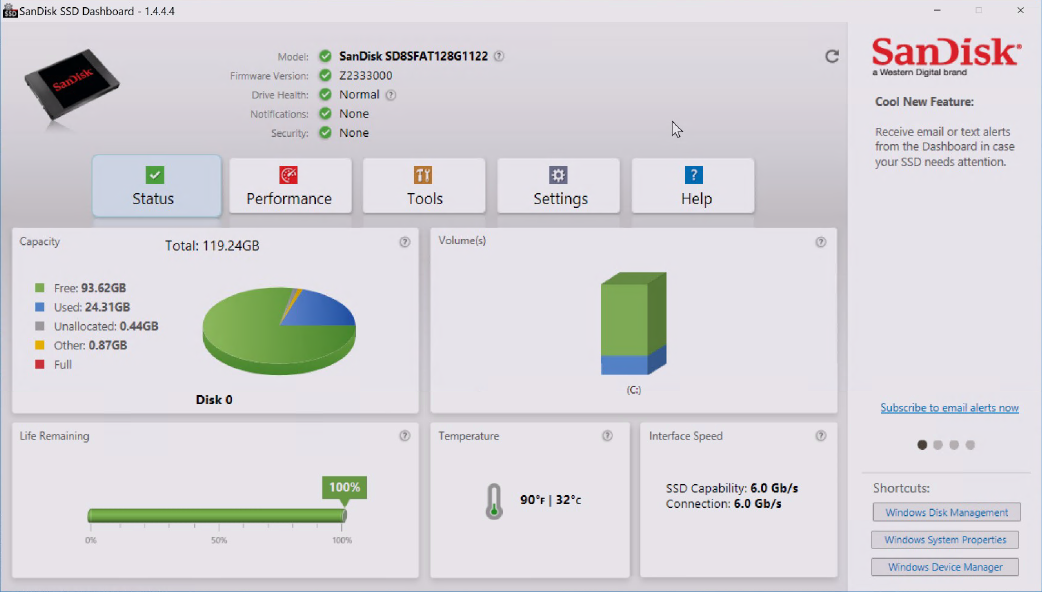
Task: Click the Disk 0 capacity pie chart
Action: [279, 330]
